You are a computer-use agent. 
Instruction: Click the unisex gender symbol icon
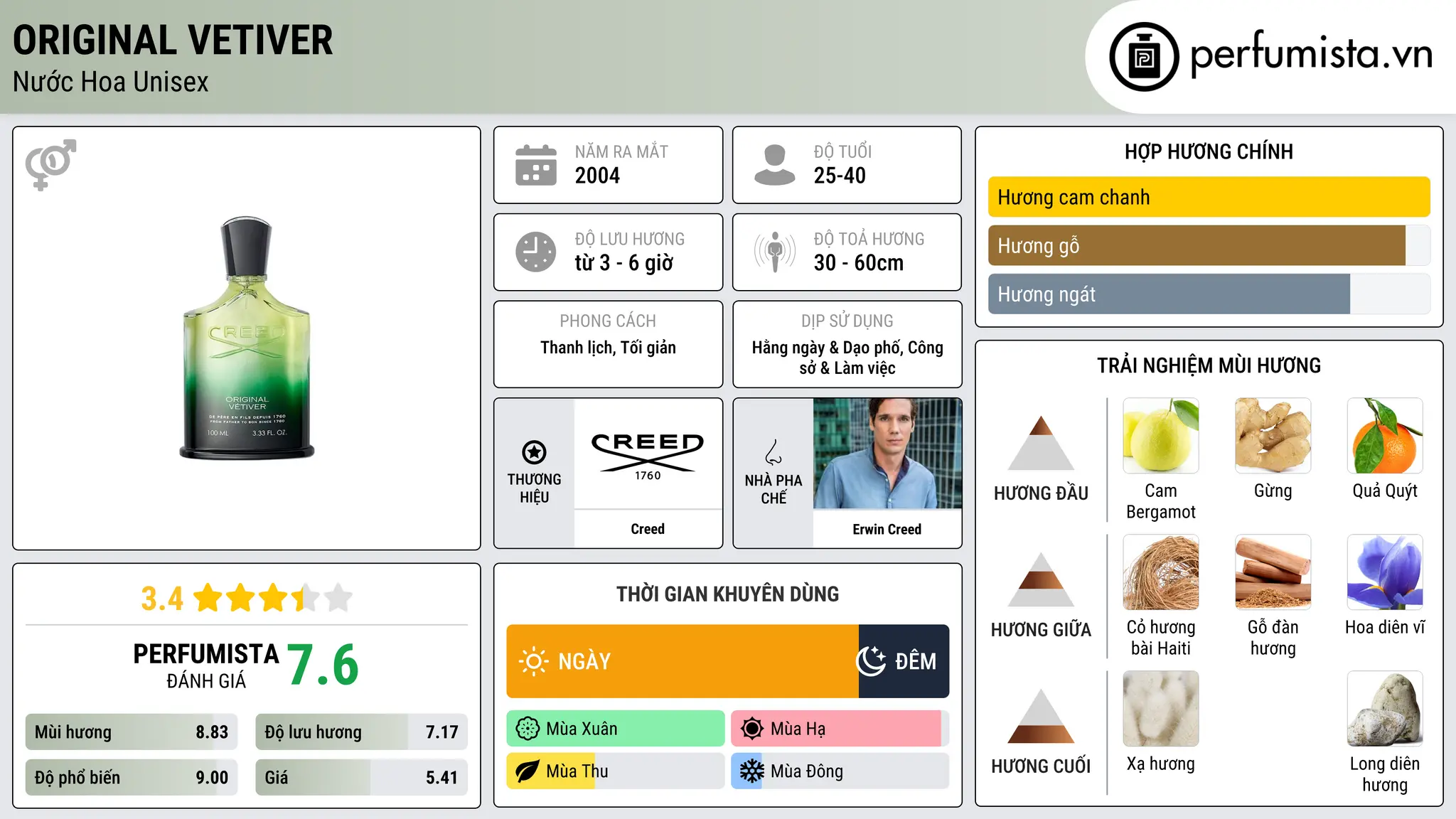(x=50, y=164)
